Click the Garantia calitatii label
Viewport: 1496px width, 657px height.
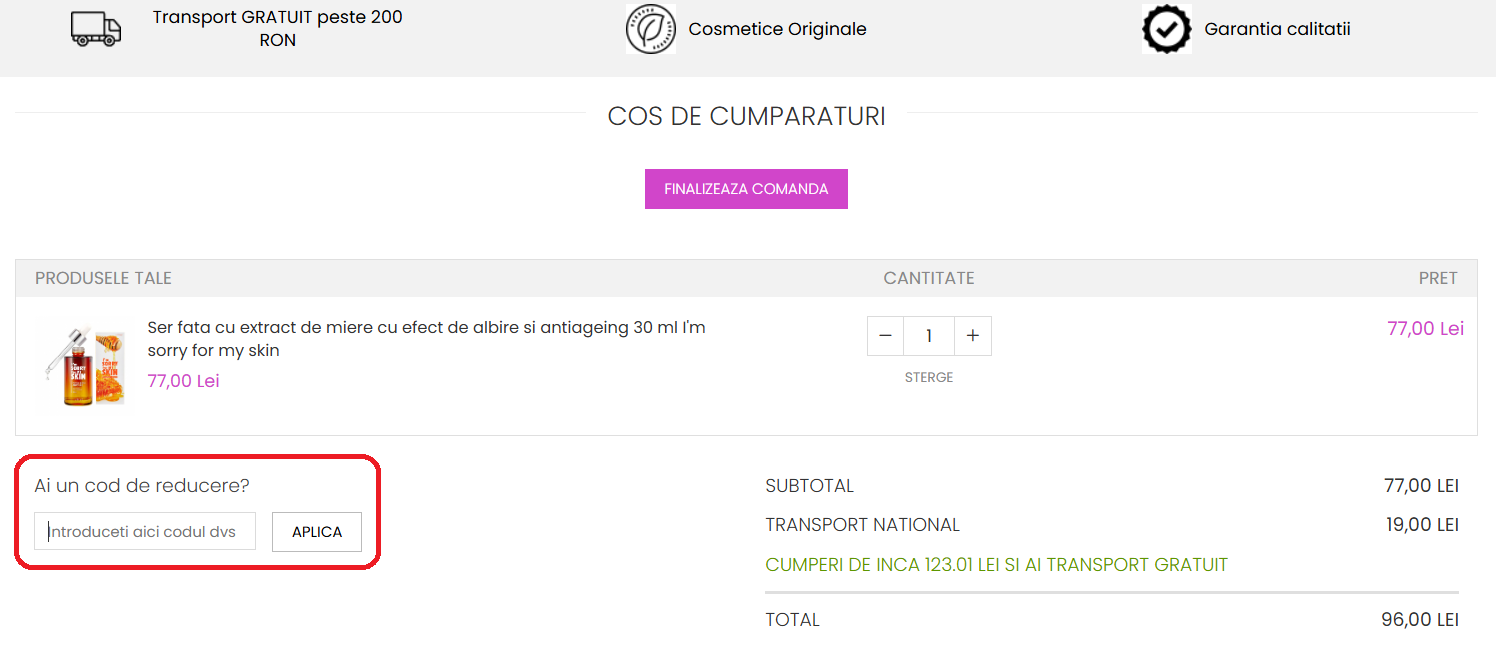(x=1277, y=30)
